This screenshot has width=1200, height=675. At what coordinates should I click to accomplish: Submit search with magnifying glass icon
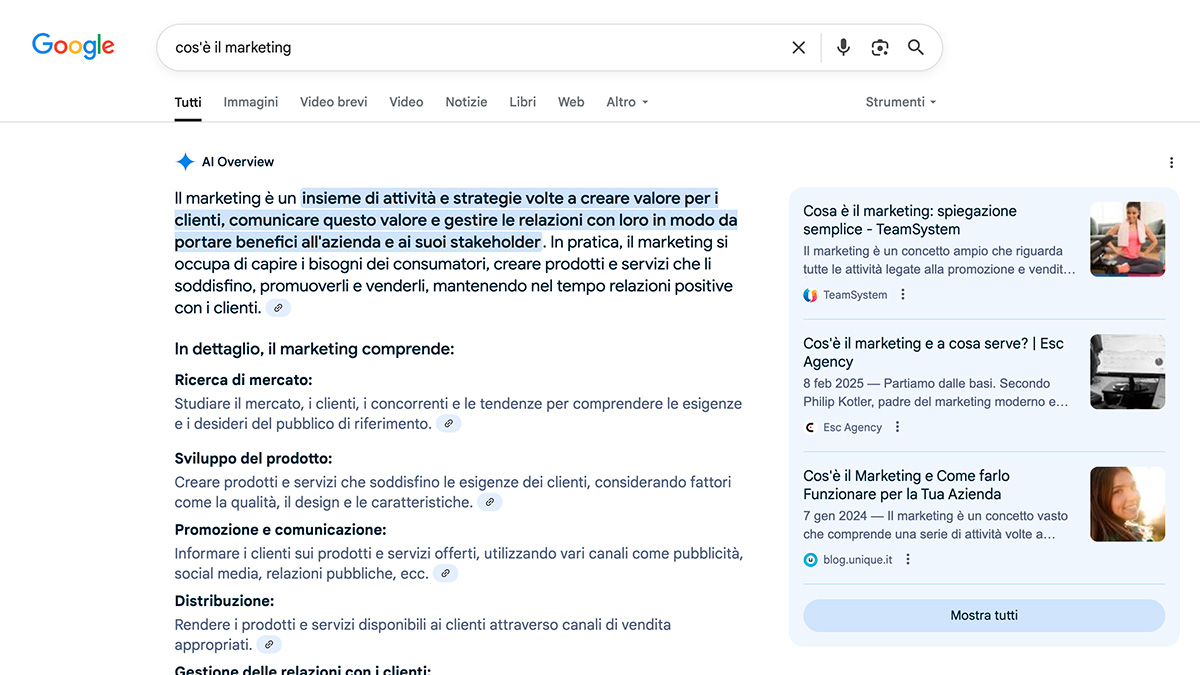tap(916, 47)
